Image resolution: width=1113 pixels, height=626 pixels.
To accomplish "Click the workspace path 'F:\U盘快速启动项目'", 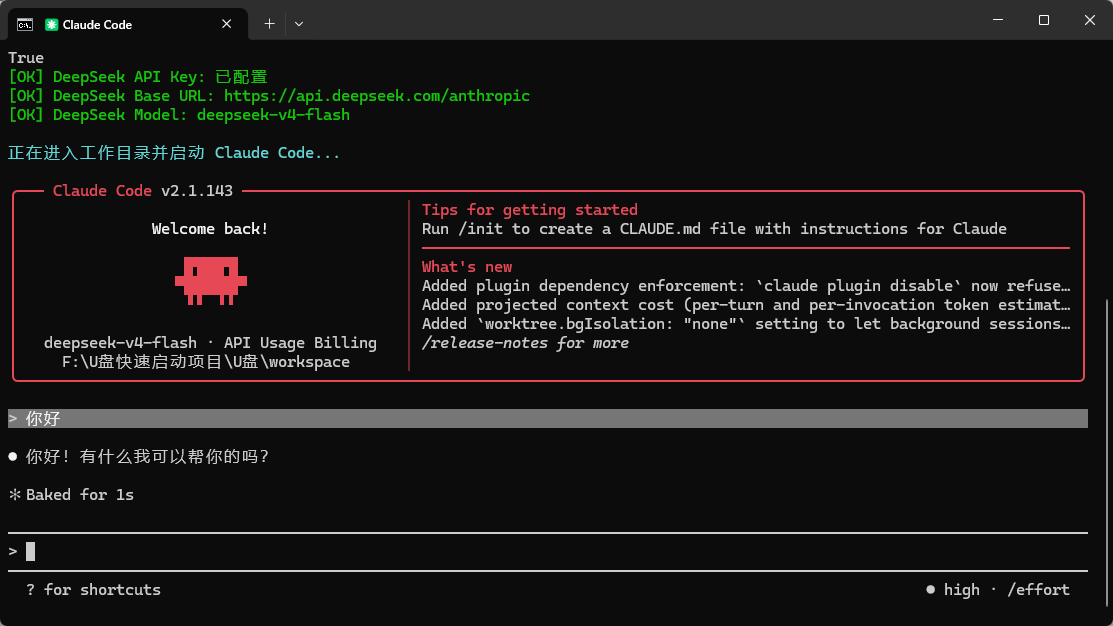I will pyautogui.click(x=206, y=362).
